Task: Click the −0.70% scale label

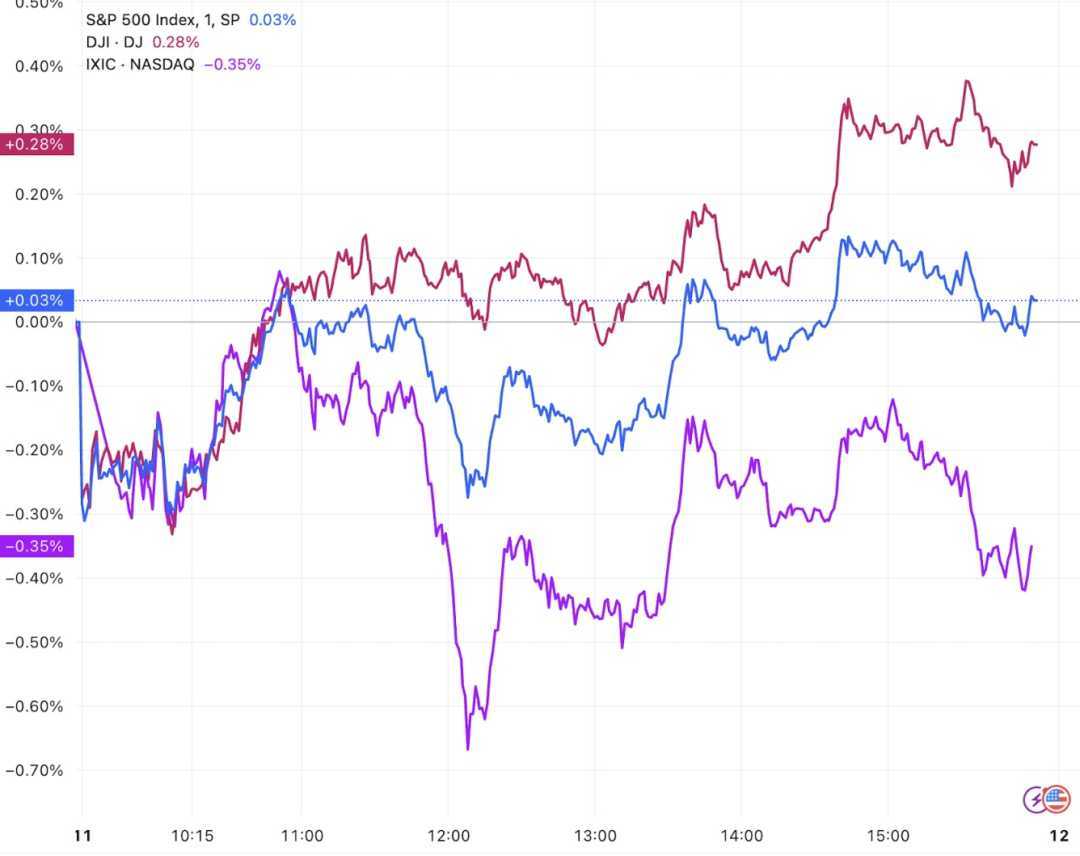Action: pos(34,770)
